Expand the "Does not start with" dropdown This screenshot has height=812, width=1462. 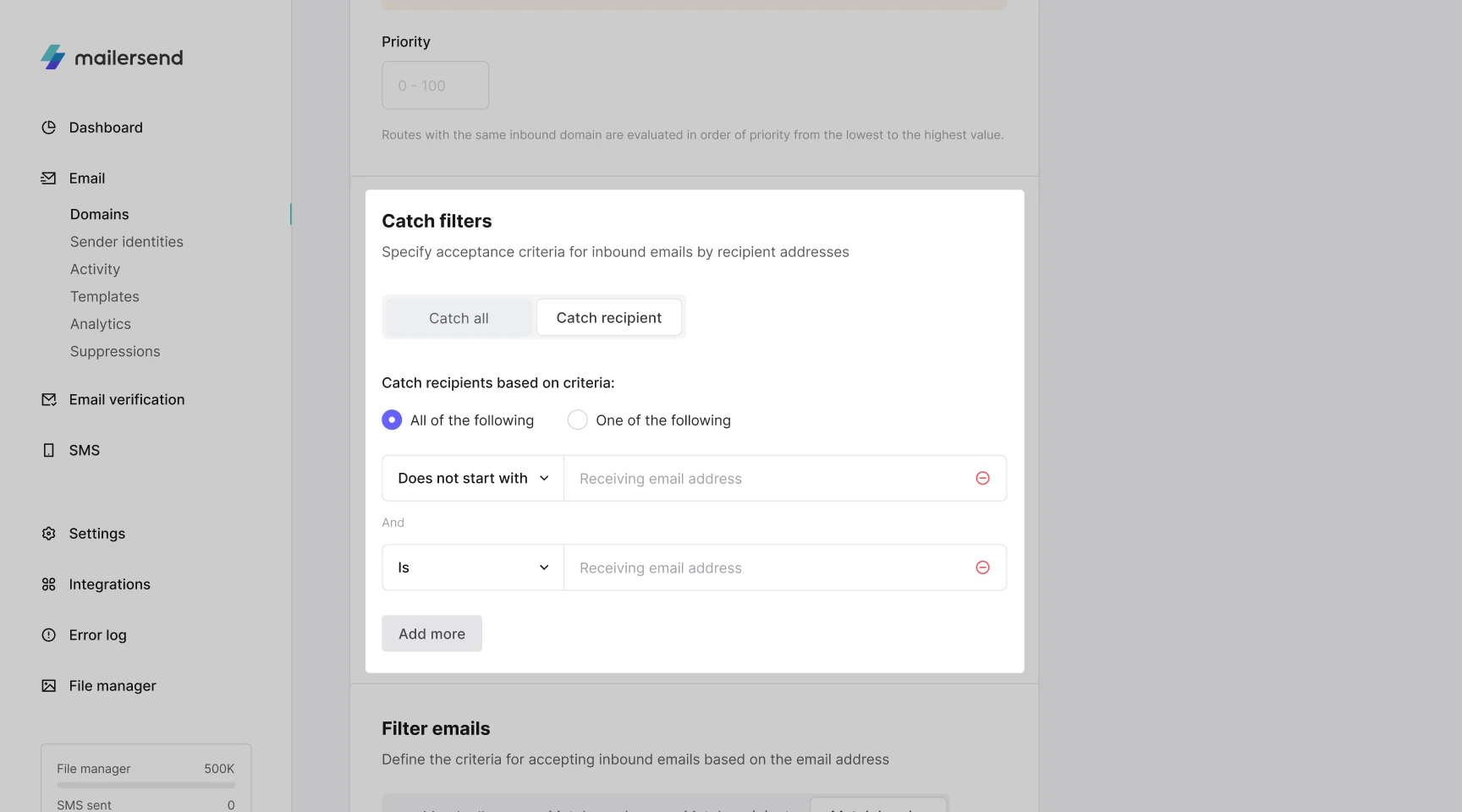(473, 479)
